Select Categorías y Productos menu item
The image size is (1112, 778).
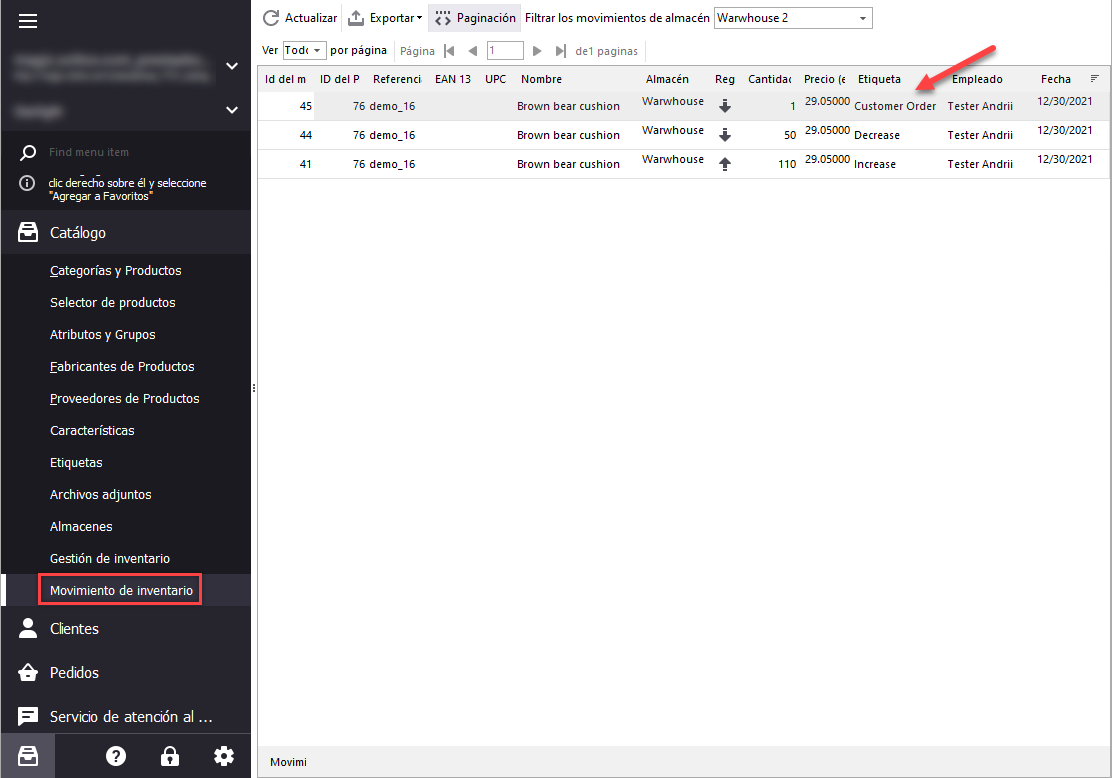(116, 270)
